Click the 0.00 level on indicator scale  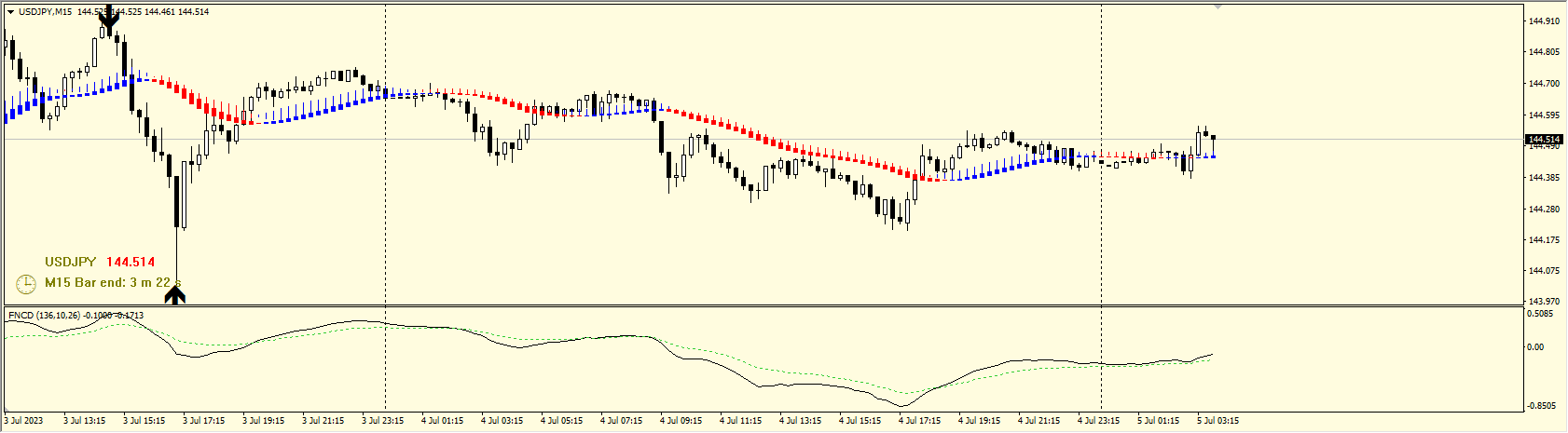coord(1537,347)
